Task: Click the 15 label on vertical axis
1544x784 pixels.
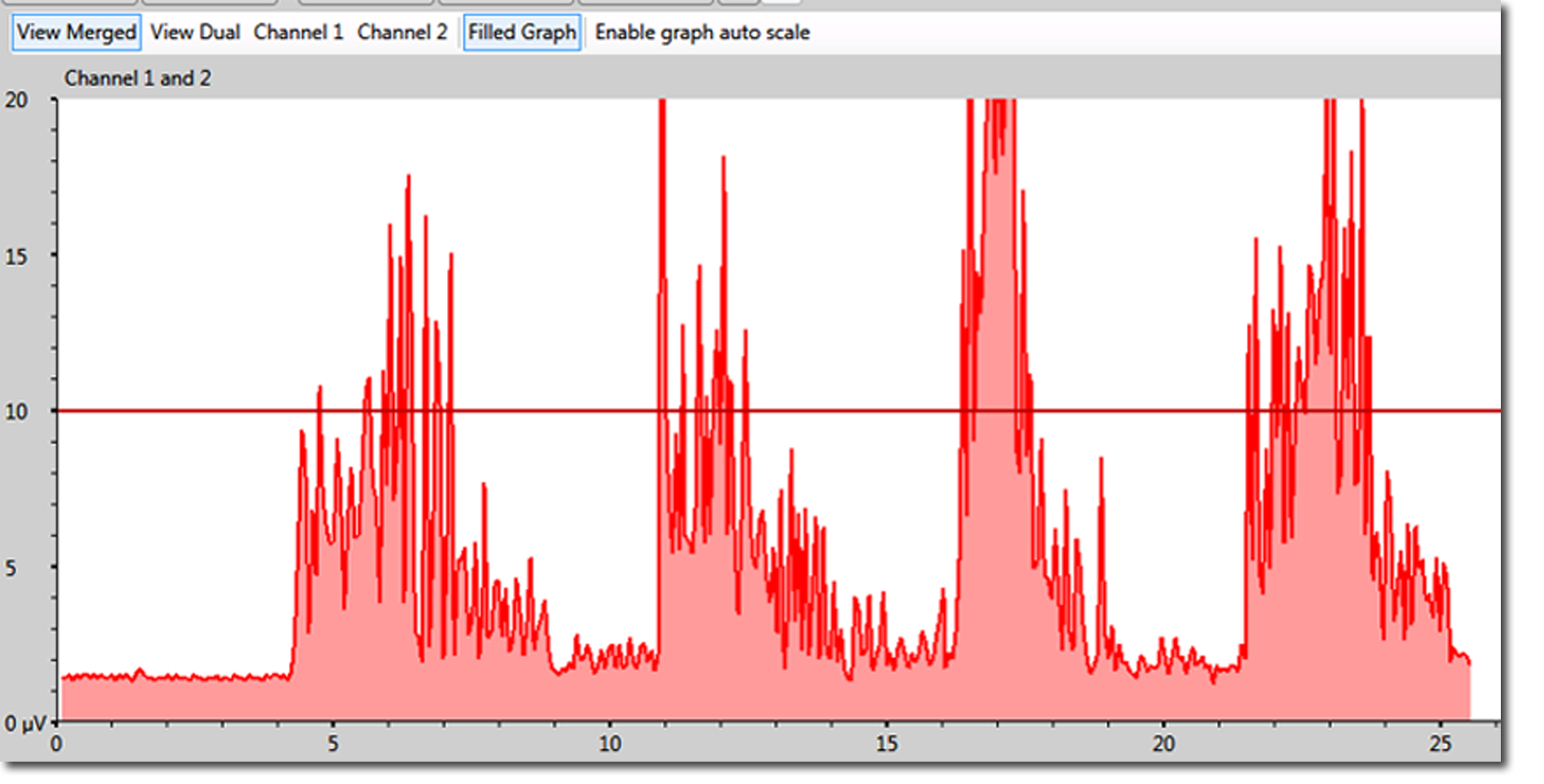Action: point(16,257)
